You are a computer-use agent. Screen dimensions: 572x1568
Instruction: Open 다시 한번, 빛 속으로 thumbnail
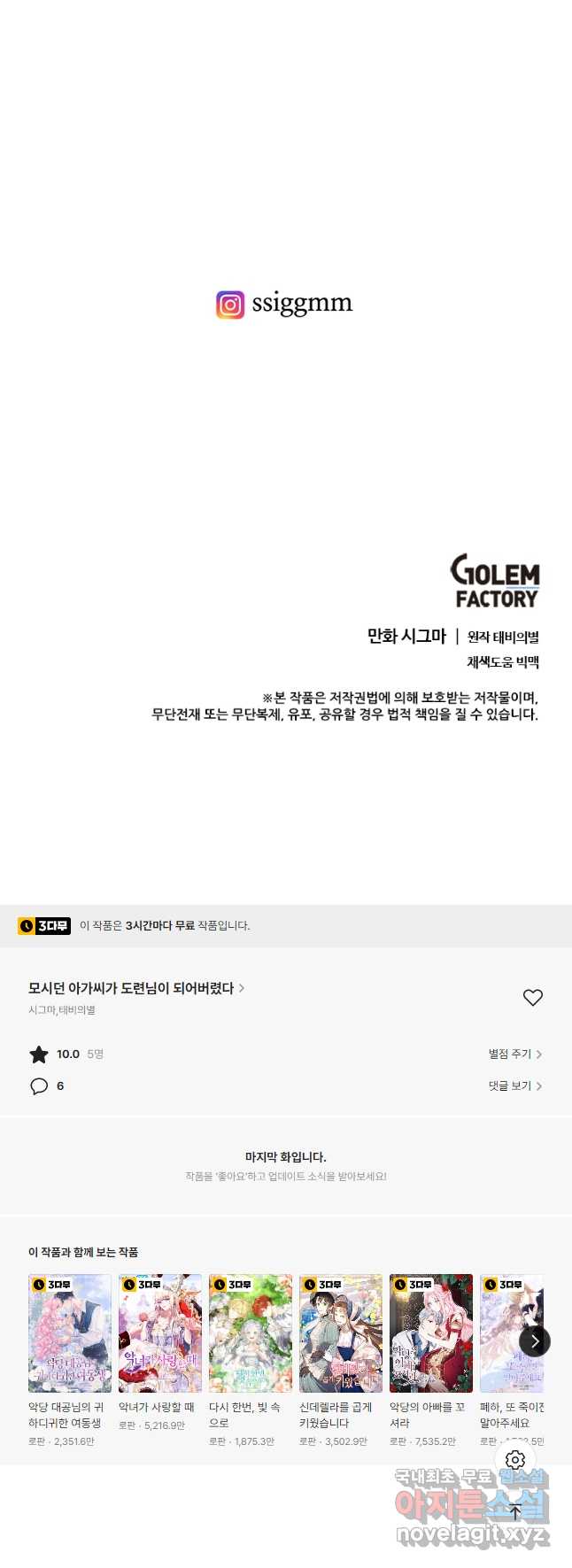251,1333
